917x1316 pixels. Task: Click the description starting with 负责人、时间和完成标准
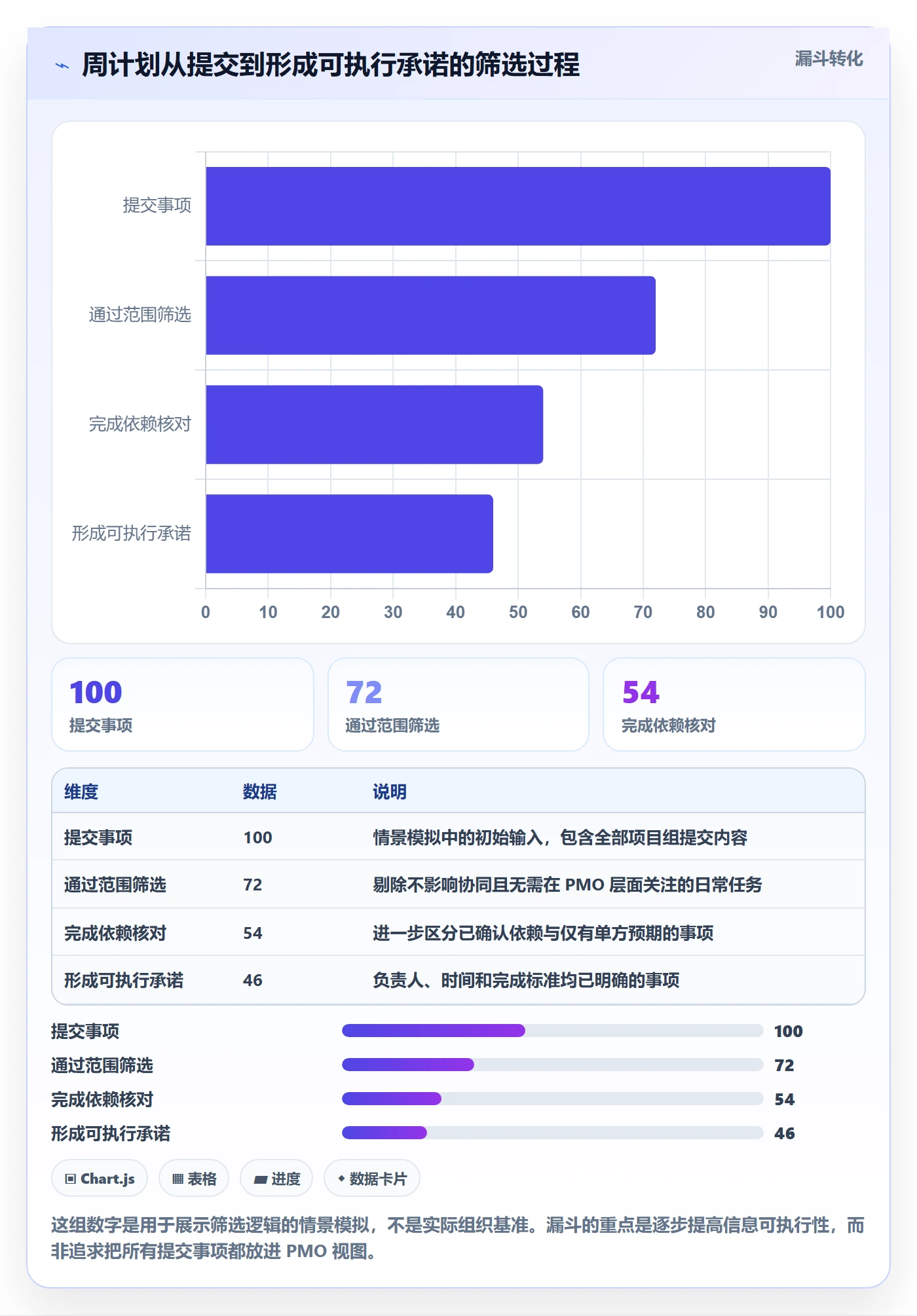[x=526, y=980]
